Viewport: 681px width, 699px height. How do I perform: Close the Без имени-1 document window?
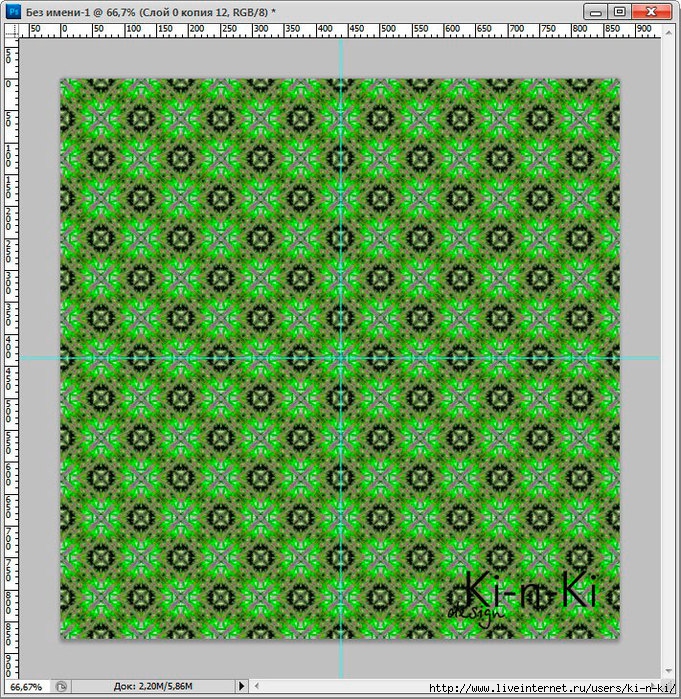(x=652, y=12)
